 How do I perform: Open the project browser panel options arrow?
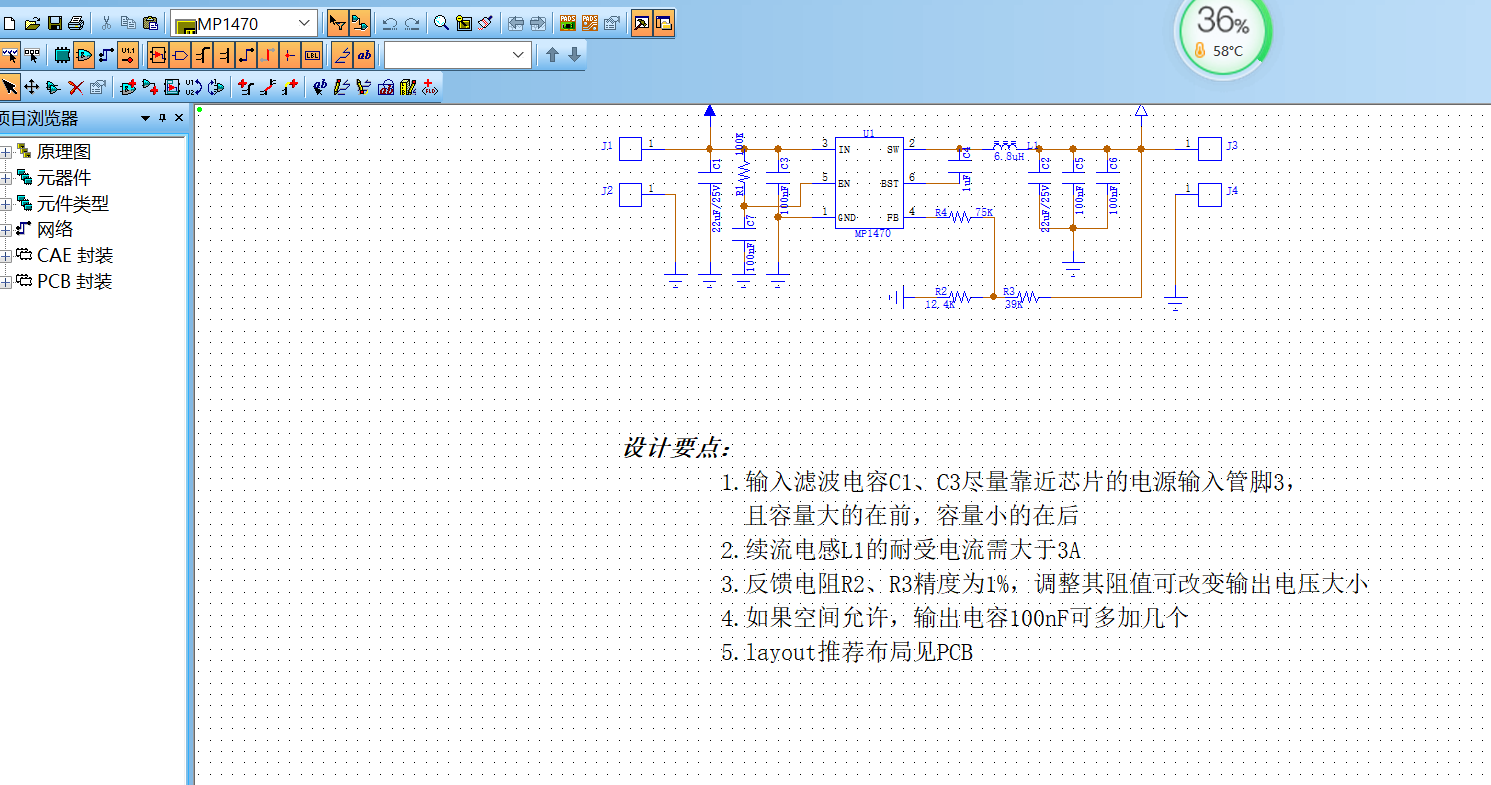(x=146, y=118)
